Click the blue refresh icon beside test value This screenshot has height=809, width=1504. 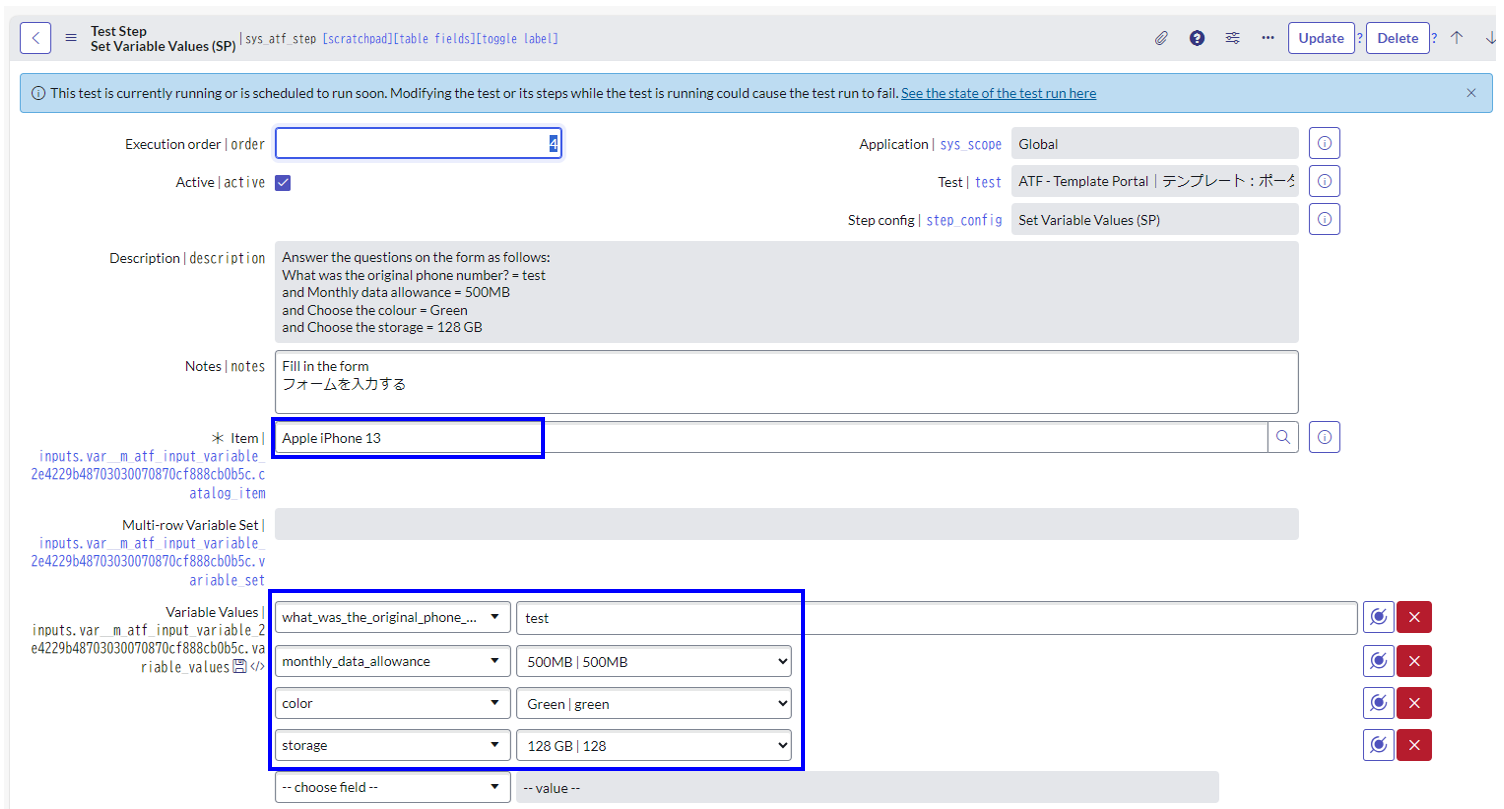[x=1377, y=616]
